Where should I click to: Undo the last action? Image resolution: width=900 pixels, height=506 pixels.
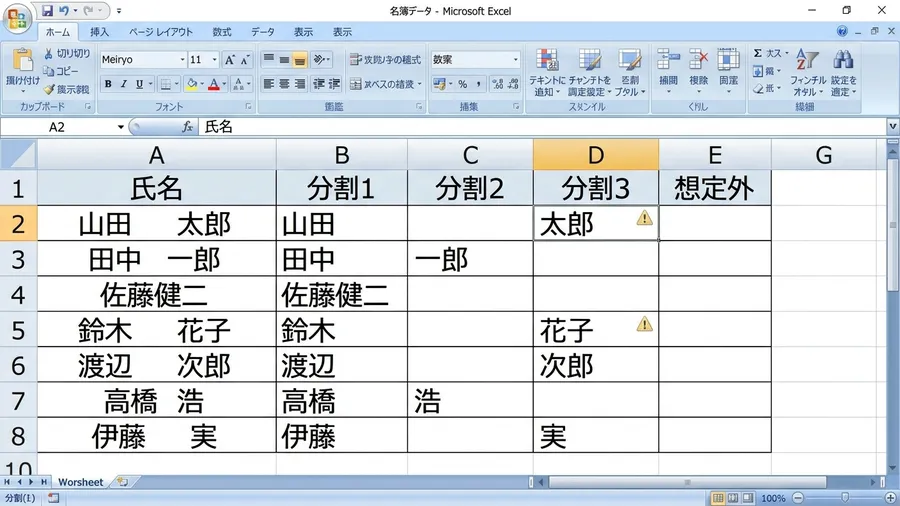[x=64, y=10]
